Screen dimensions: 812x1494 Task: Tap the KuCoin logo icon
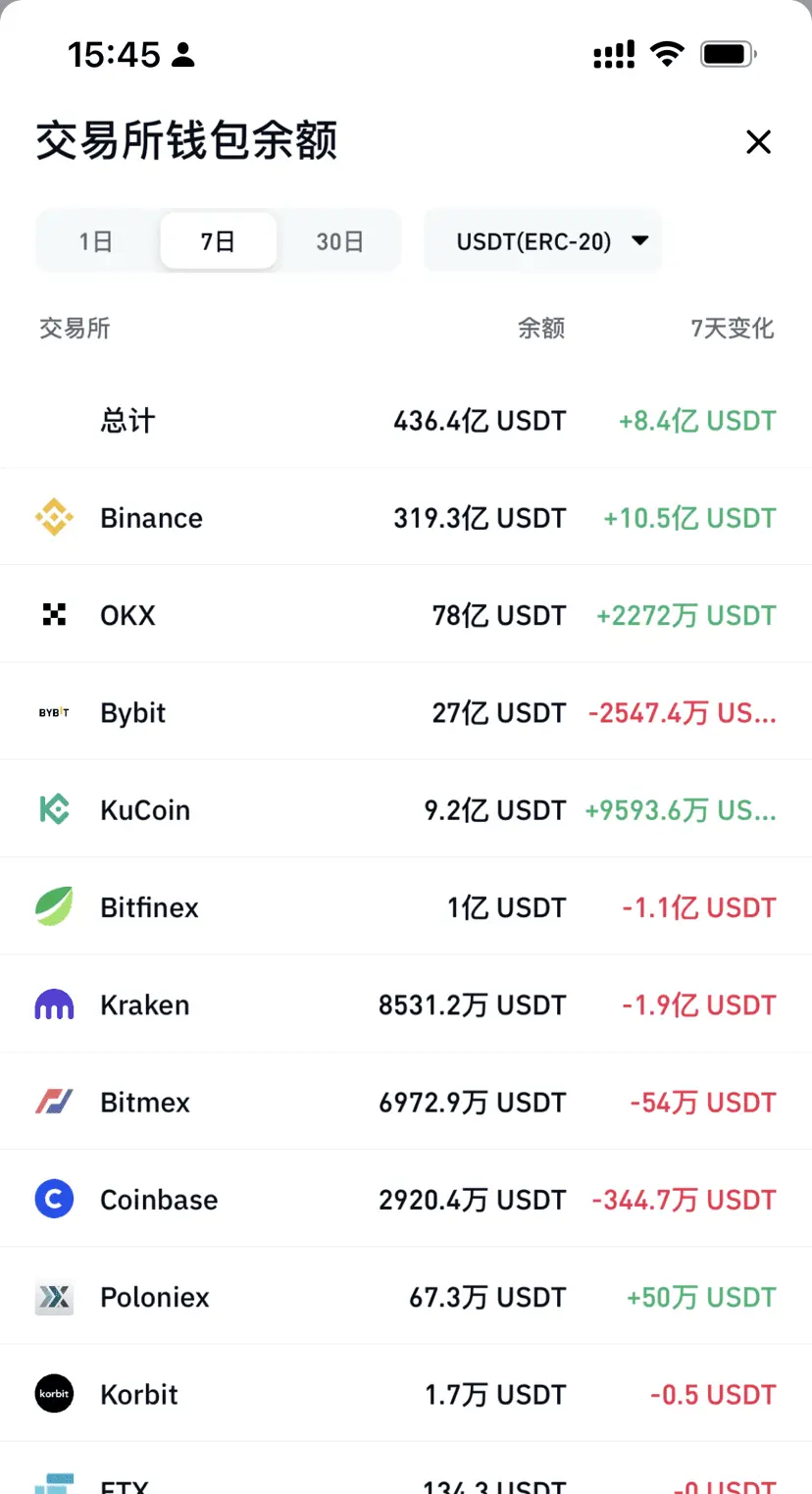coord(54,809)
